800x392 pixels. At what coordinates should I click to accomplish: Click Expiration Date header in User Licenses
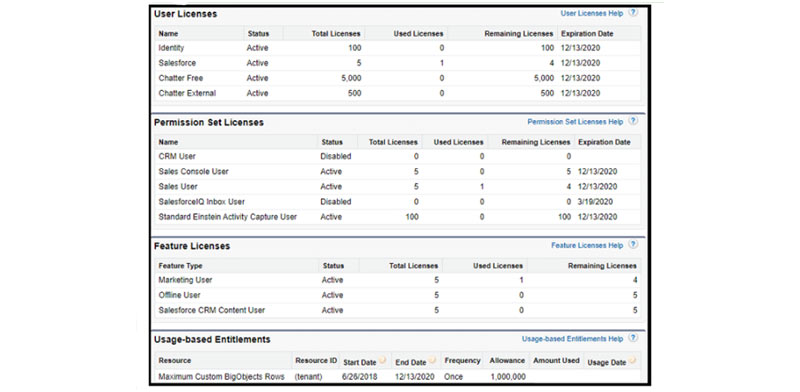click(x=587, y=34)
